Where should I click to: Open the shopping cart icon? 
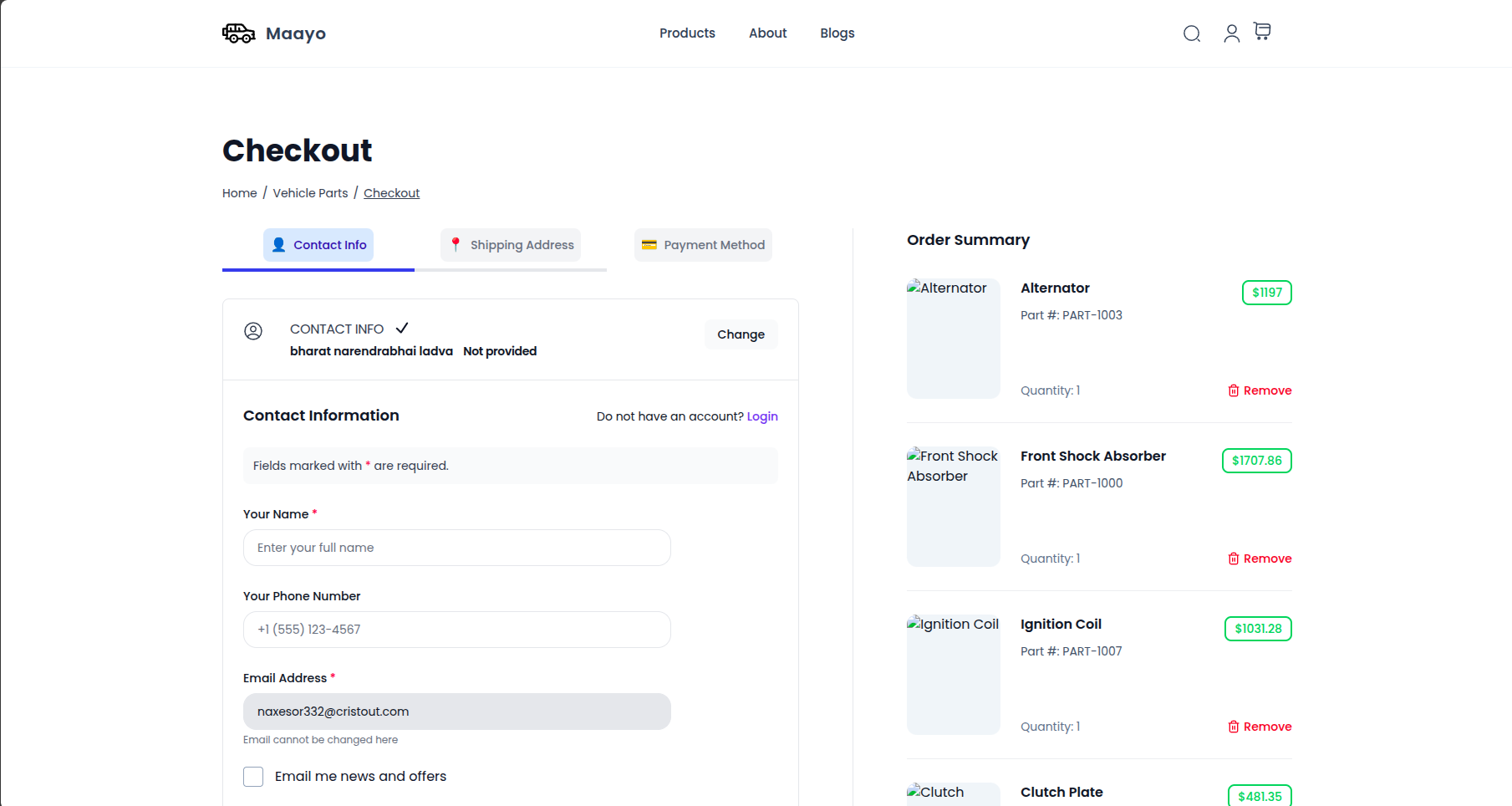pyautogui.click(x=1262, y=32)
